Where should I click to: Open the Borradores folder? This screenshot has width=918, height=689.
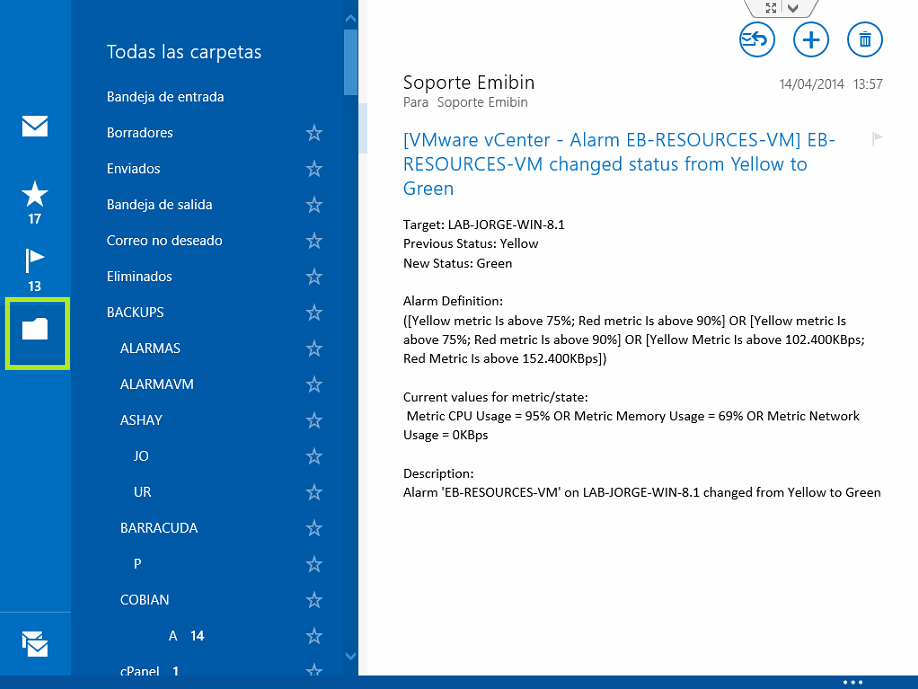point(139,133)
